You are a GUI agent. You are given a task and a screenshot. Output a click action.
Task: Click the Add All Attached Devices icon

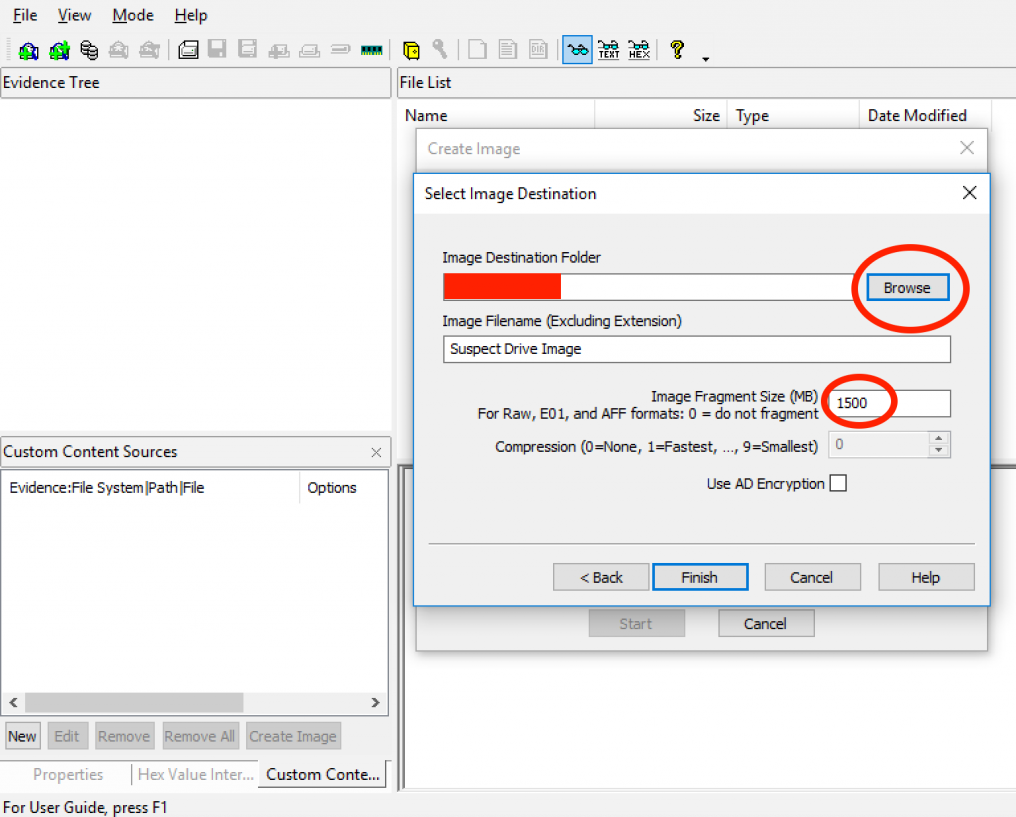(x=59, y=50)
